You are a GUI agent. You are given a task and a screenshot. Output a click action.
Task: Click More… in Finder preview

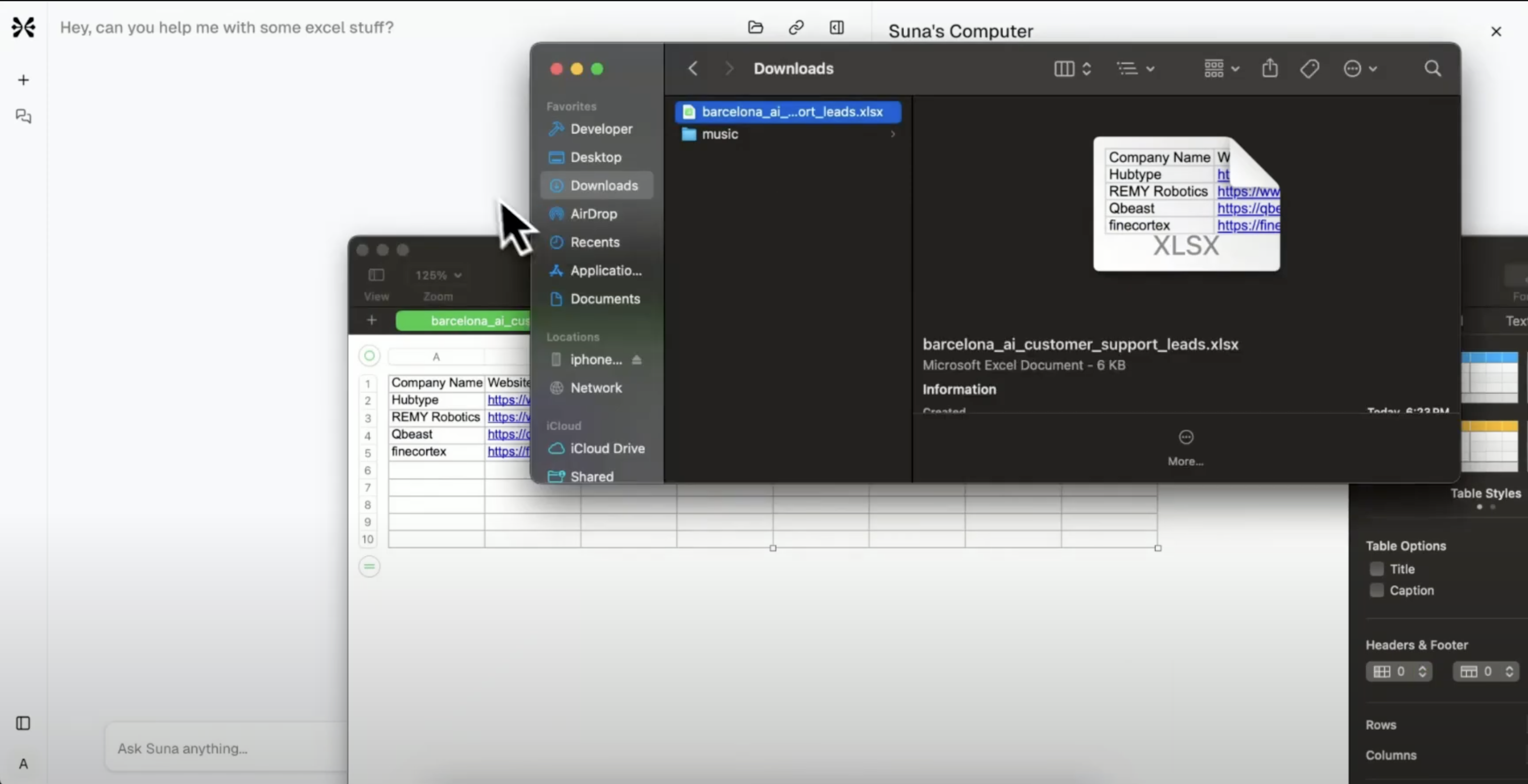(1185, 449)
